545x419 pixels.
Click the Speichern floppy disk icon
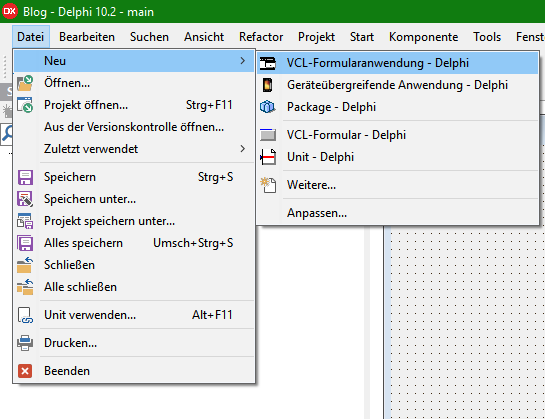click(x=25, y=177)
